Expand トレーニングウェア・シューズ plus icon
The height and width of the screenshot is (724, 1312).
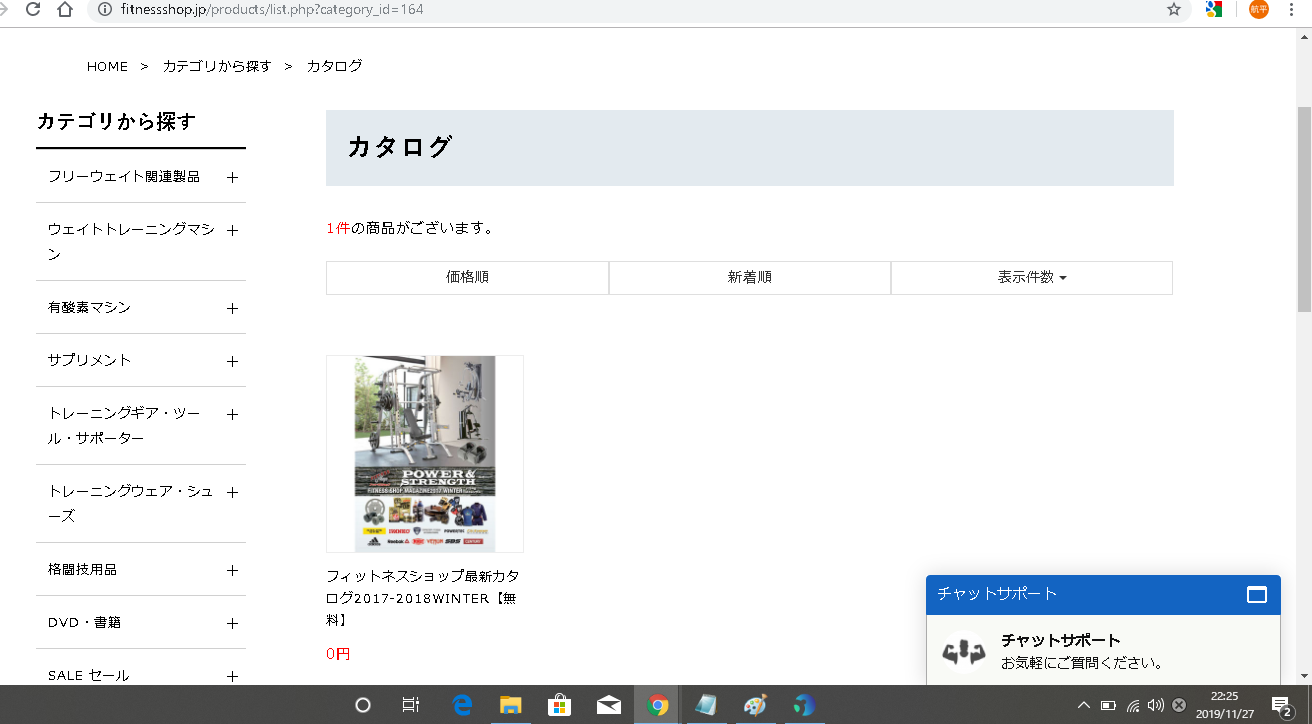(x=232, y=492)
